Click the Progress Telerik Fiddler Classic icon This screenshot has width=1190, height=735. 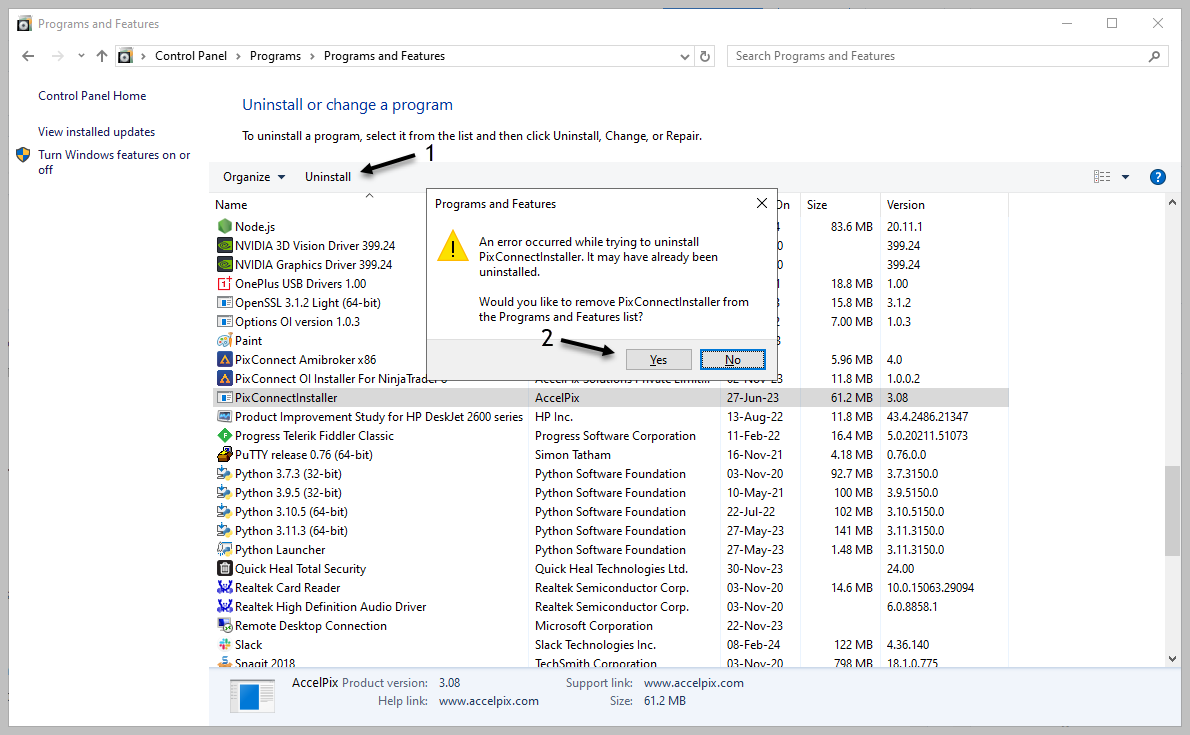coord(225,435)
